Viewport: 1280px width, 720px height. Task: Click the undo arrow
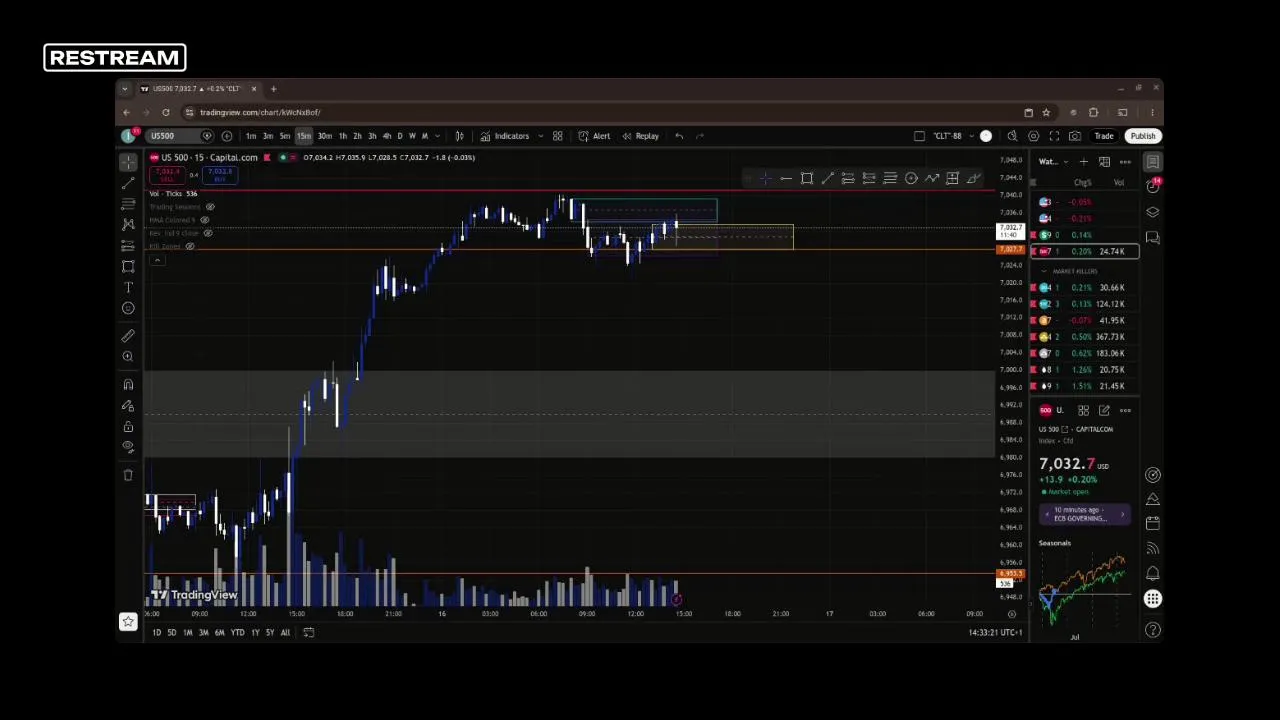(x=679, y=136)
